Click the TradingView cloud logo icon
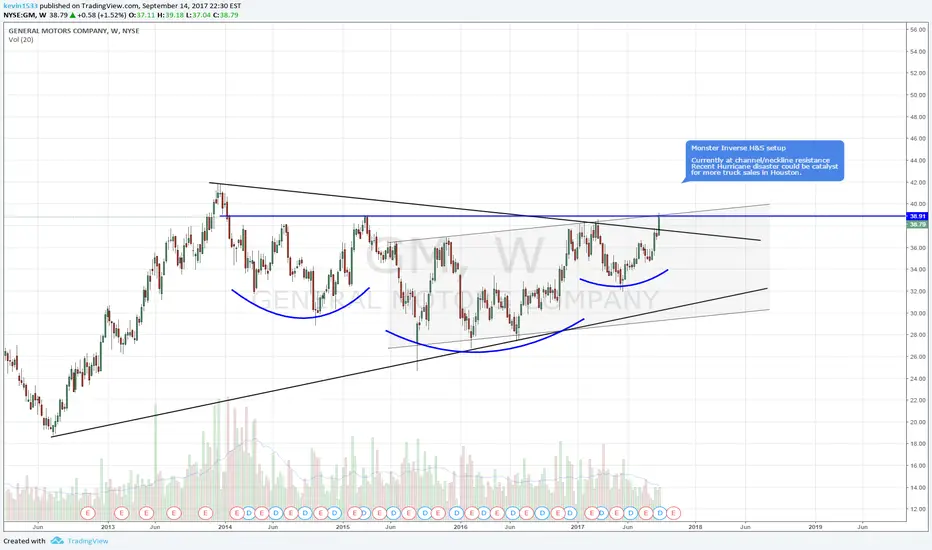Image resolution: width=932 pixels, height=550 pixels. tap(57, 540)
